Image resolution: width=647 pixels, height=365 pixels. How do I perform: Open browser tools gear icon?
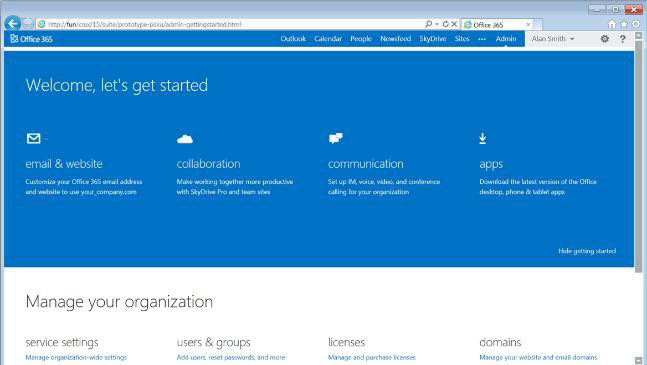636,24
